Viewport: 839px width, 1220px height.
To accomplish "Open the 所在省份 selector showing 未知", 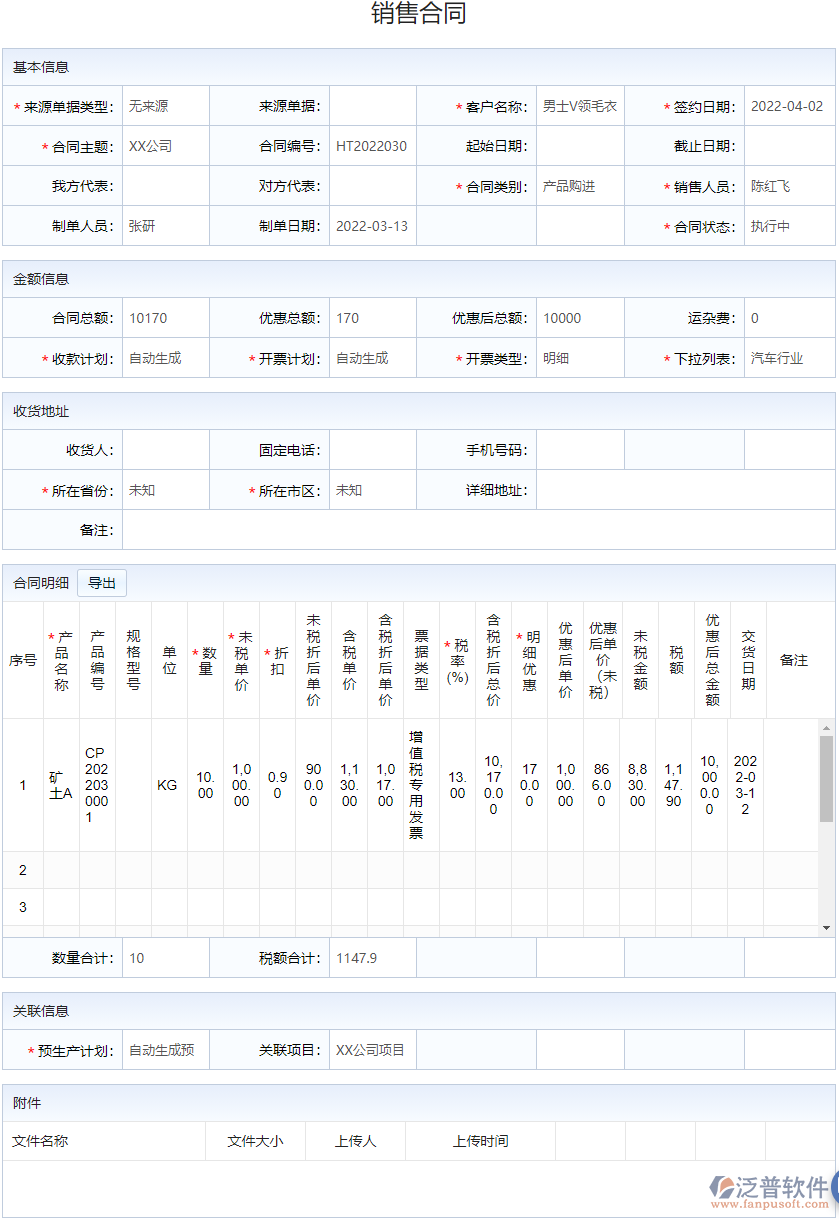I will point(165,489).
